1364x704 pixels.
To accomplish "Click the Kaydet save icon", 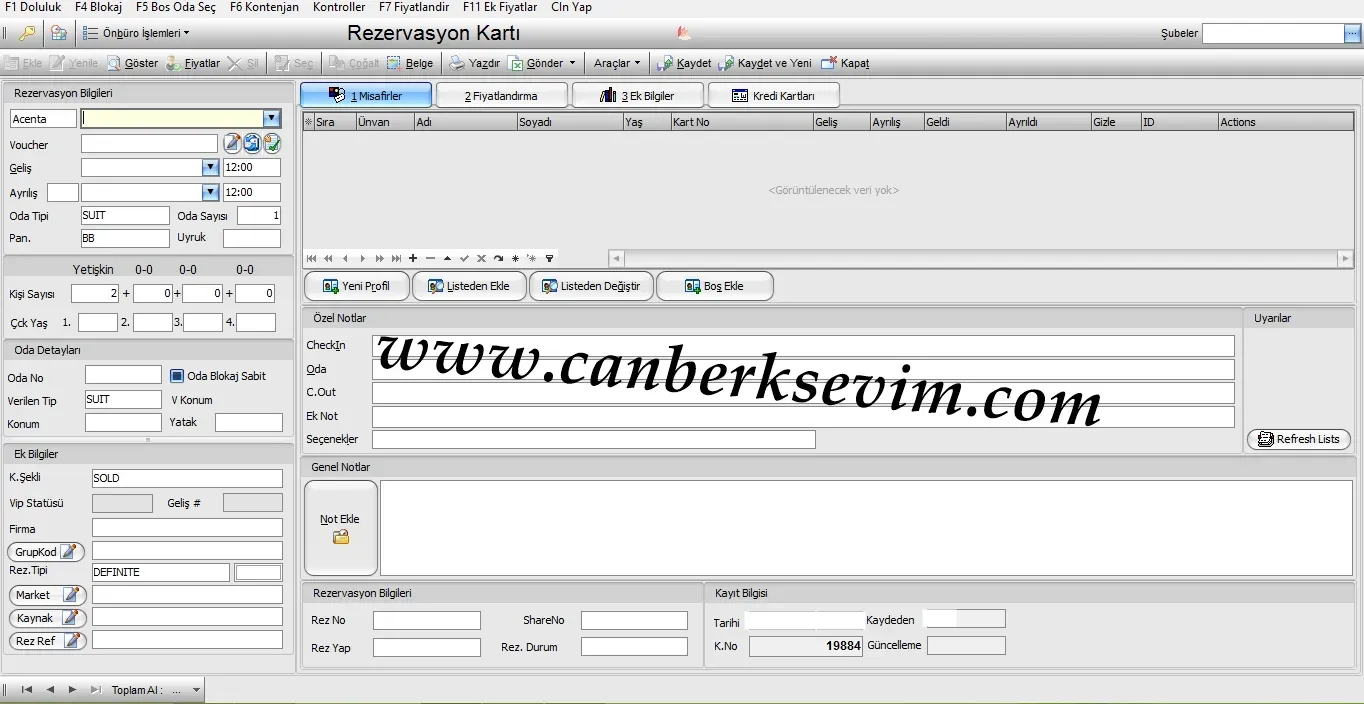I will click(664, 63).
